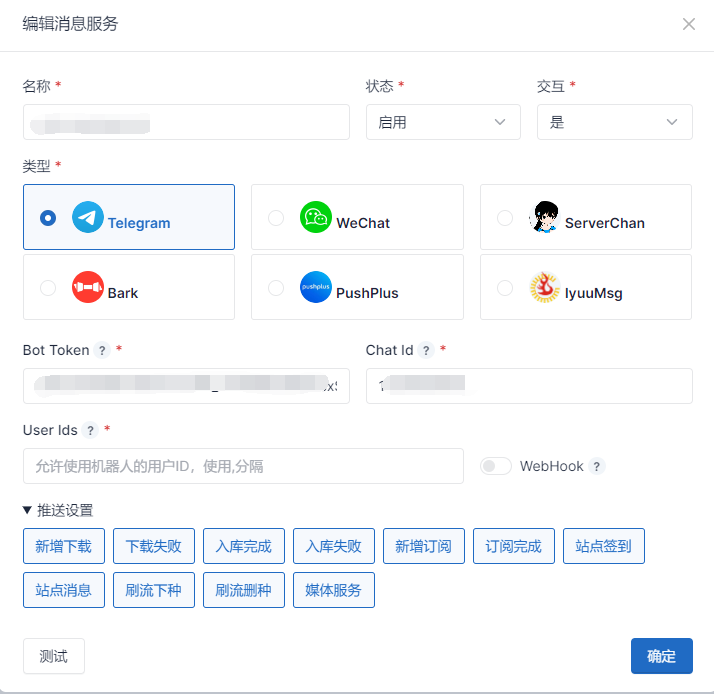Open the 状态 dropdown showing 启用
The width and height of the screenshot is (714, 694).
[443, 122]
